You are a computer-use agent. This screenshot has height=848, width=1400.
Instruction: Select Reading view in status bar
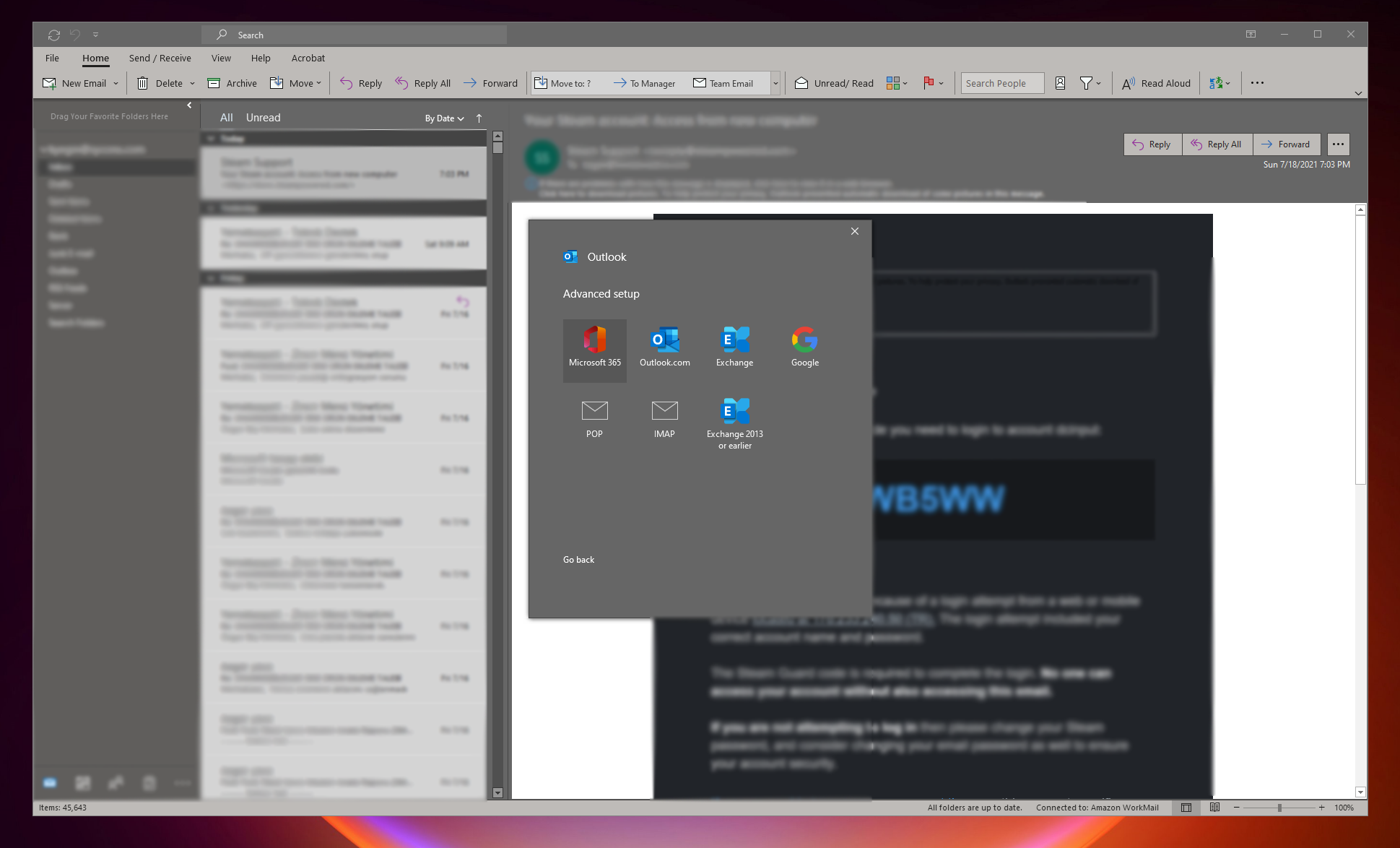click(x=1215, y=808)
